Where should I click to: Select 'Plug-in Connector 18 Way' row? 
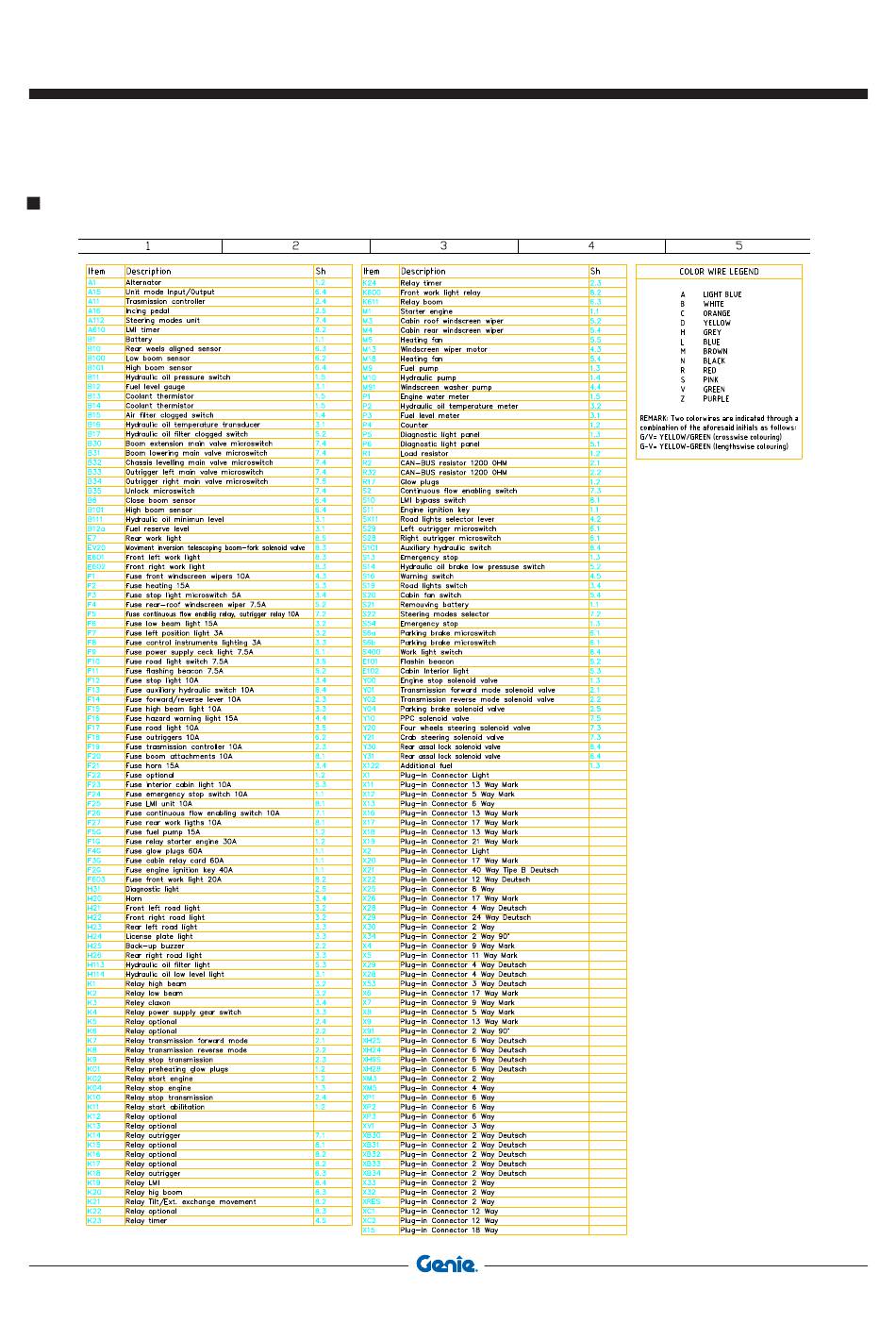pyautogui.click(x=494, y=1230)
